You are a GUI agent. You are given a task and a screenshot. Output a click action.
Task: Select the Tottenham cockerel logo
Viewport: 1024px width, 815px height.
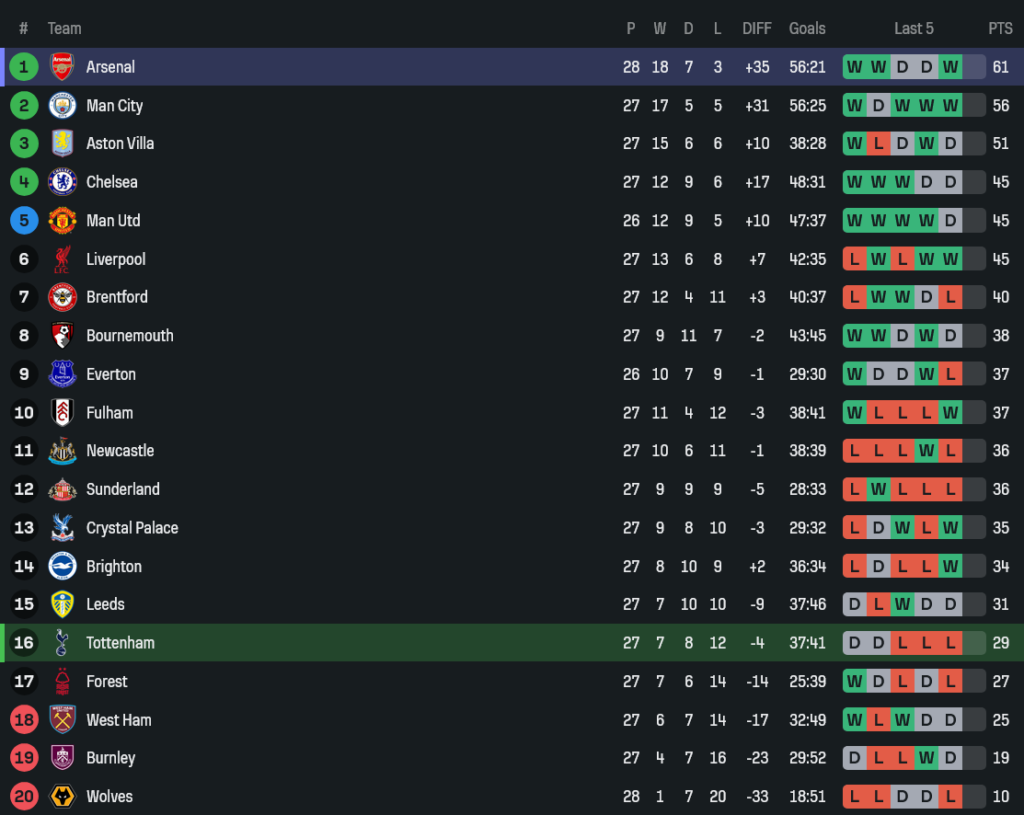62,643
